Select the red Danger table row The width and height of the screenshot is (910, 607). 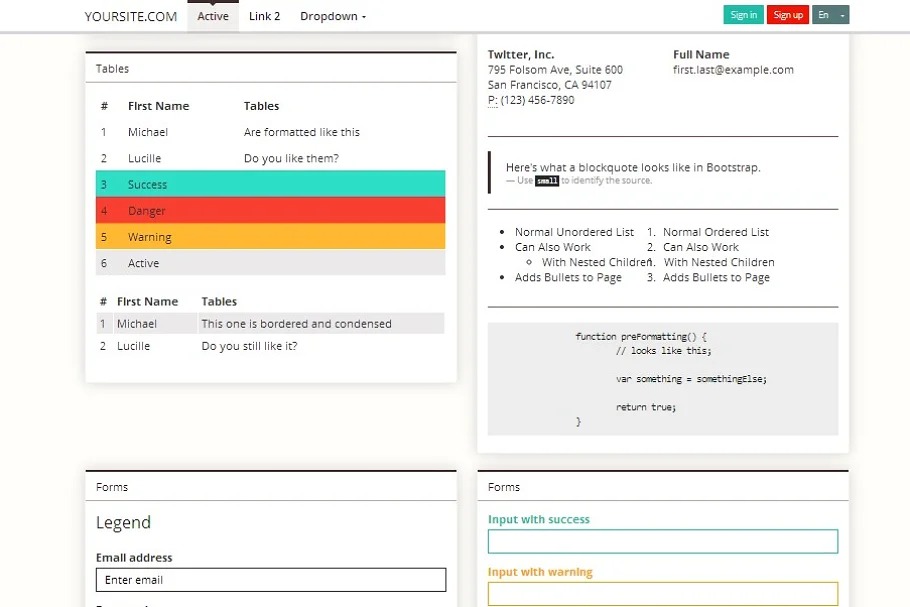270,211
